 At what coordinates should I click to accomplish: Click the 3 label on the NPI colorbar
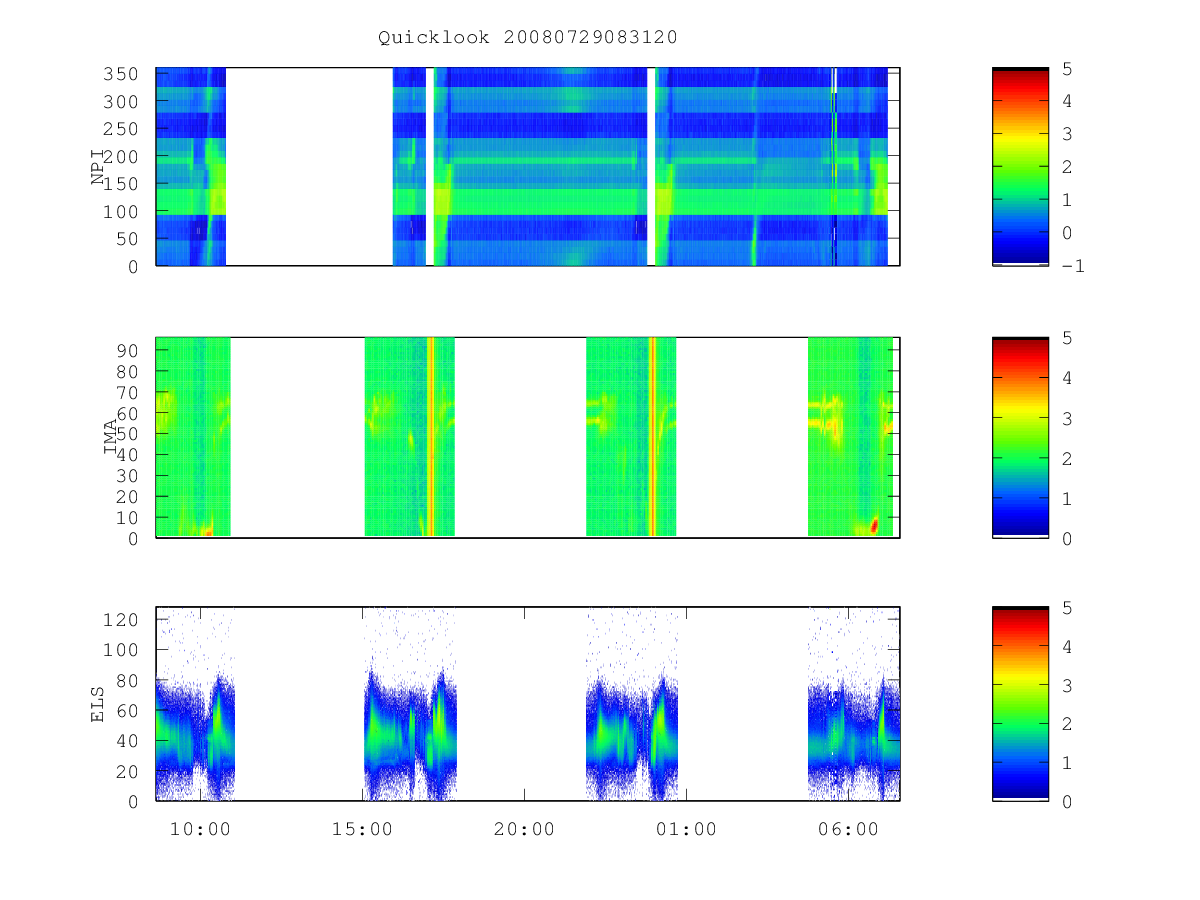point(1069,133)
